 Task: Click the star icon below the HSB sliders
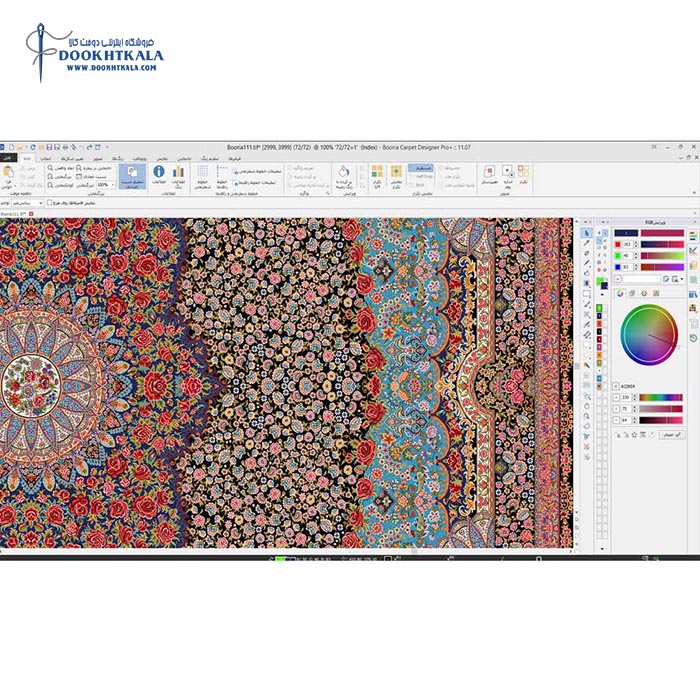pyautogui.click(x=634, y=434)
